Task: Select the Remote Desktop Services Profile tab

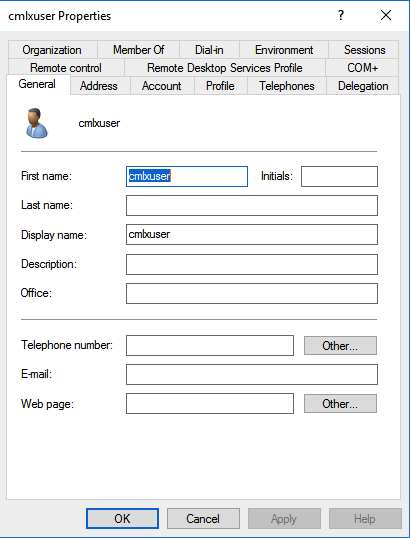Action: pyautogui.click(x=225, y=68)
